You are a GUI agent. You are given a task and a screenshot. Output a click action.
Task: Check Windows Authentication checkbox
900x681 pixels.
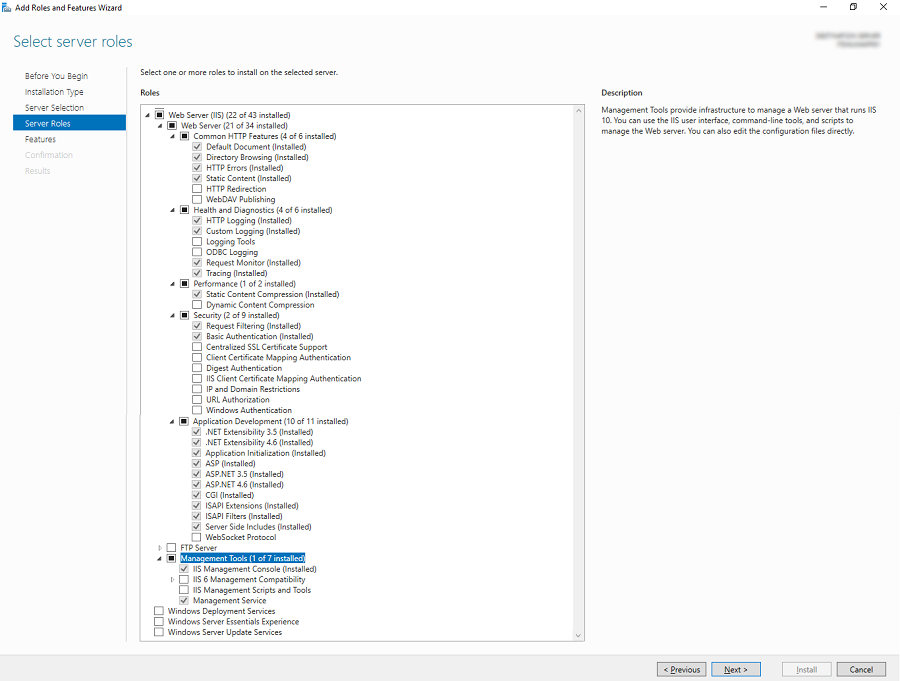(x=197, y=410)
